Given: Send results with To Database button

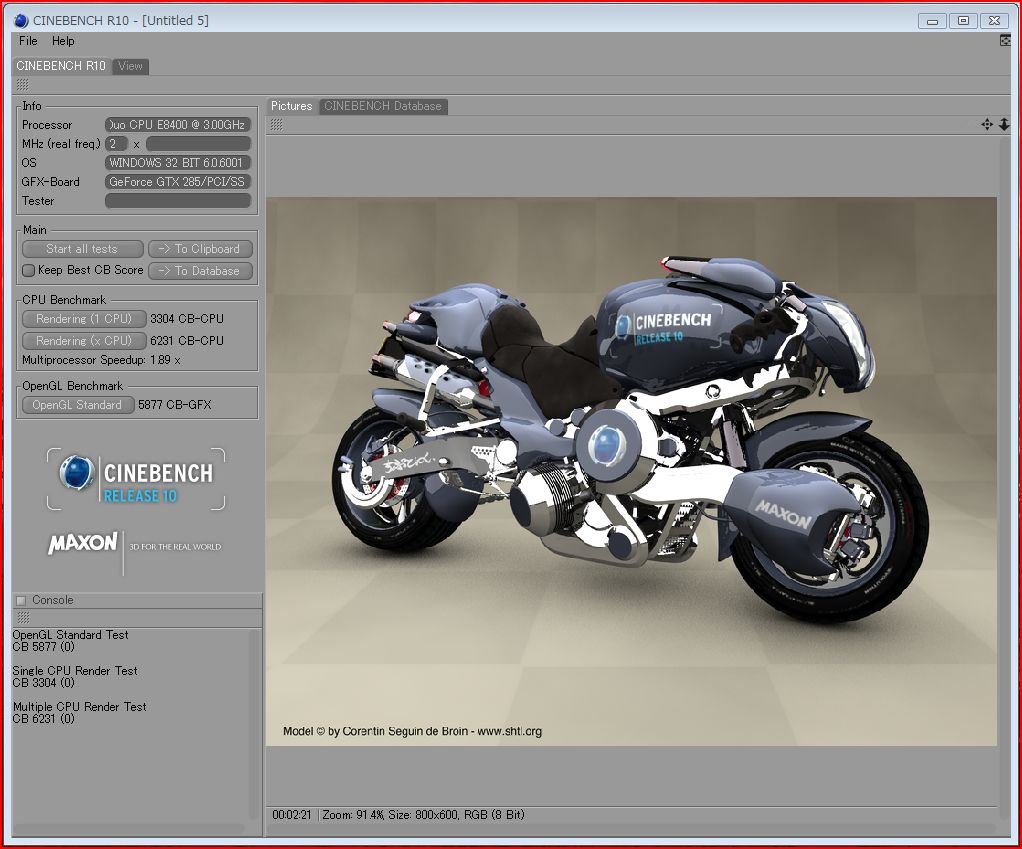Looking at the screenshot, I should pyautogui.click(x=200, y=271).
